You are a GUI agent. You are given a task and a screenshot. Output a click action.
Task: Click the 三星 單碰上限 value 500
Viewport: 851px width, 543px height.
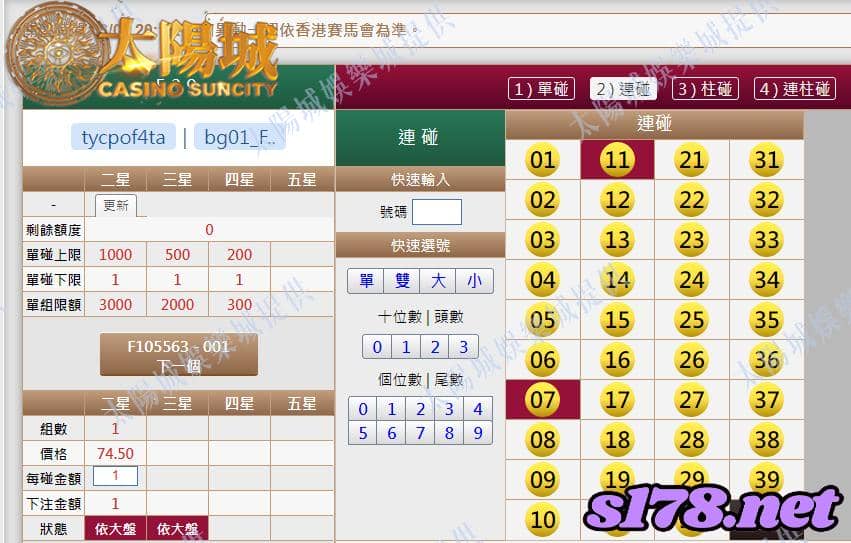click(177, 255)
